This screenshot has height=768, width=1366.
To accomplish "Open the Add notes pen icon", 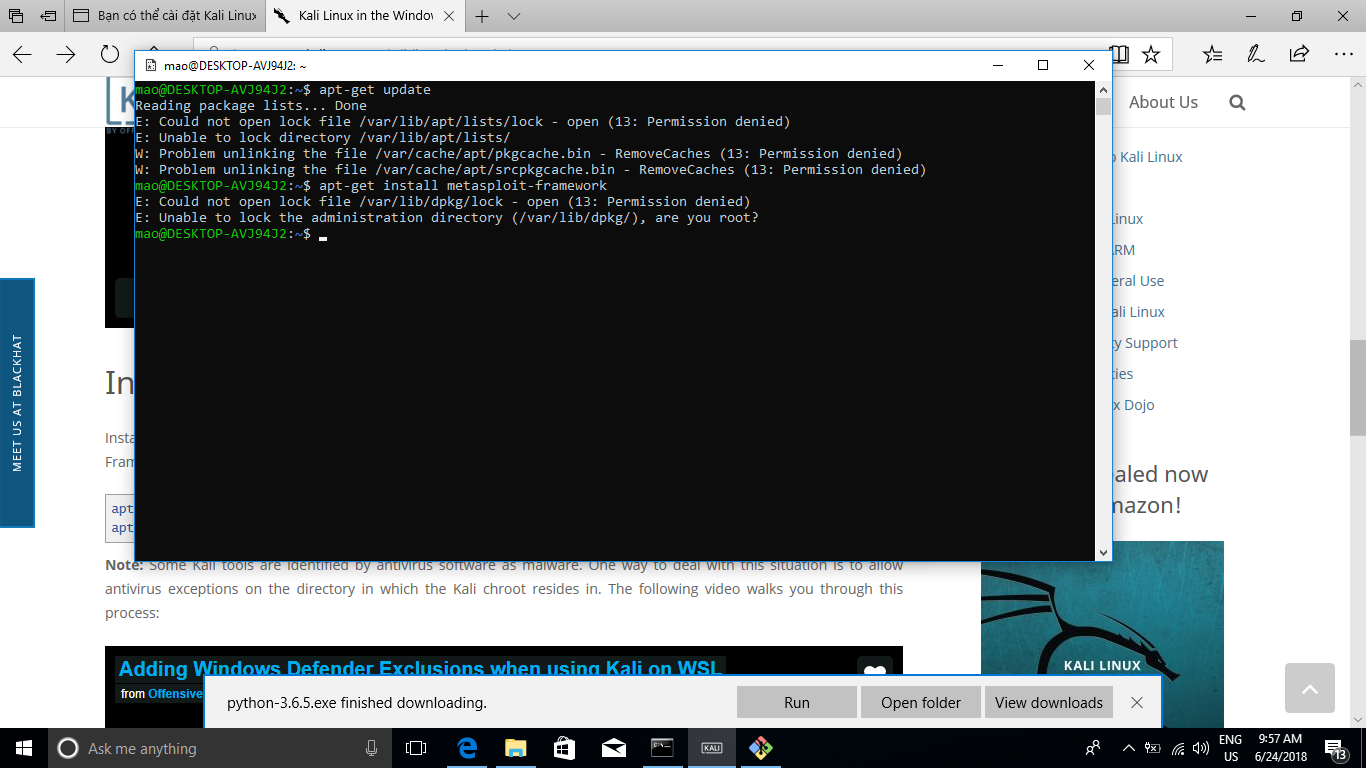I will click(x=1255, y=54).
